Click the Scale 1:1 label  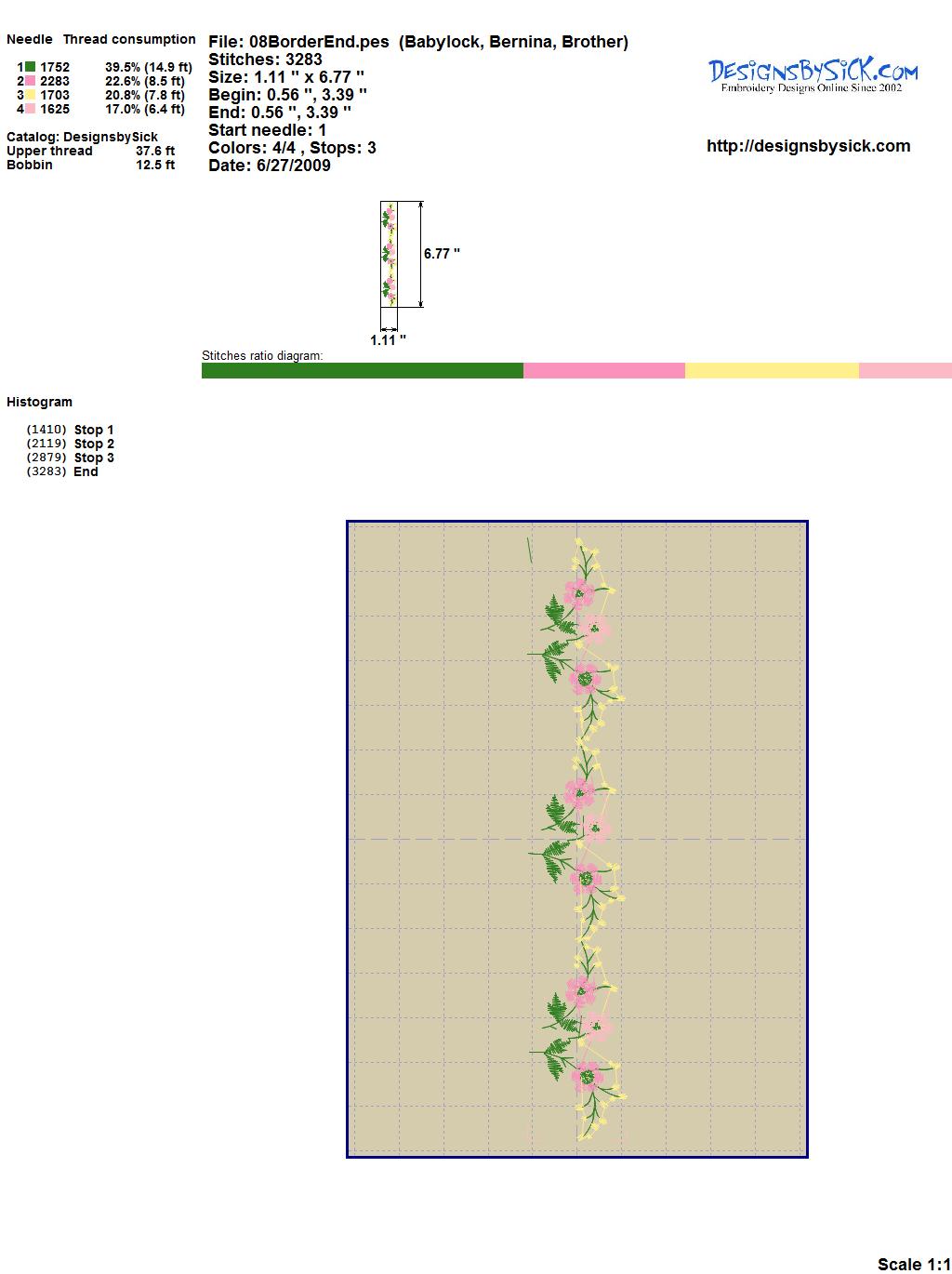click(913, 1264)
